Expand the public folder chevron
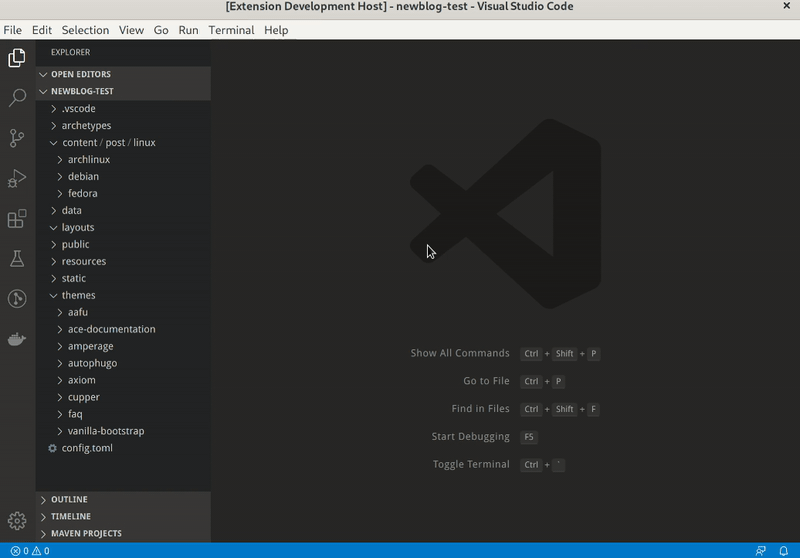Viewport: 800px width, 558px height. tap(54, 244)
